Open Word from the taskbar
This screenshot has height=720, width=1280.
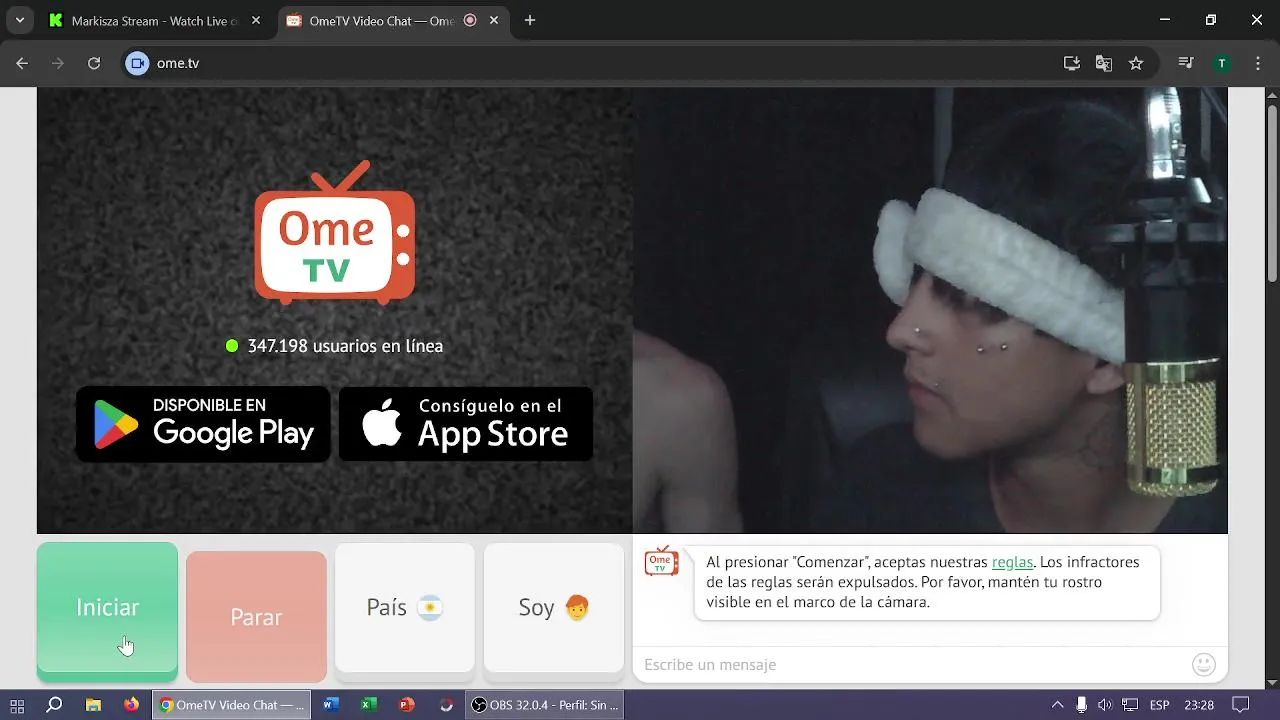(x=331, y=705)
